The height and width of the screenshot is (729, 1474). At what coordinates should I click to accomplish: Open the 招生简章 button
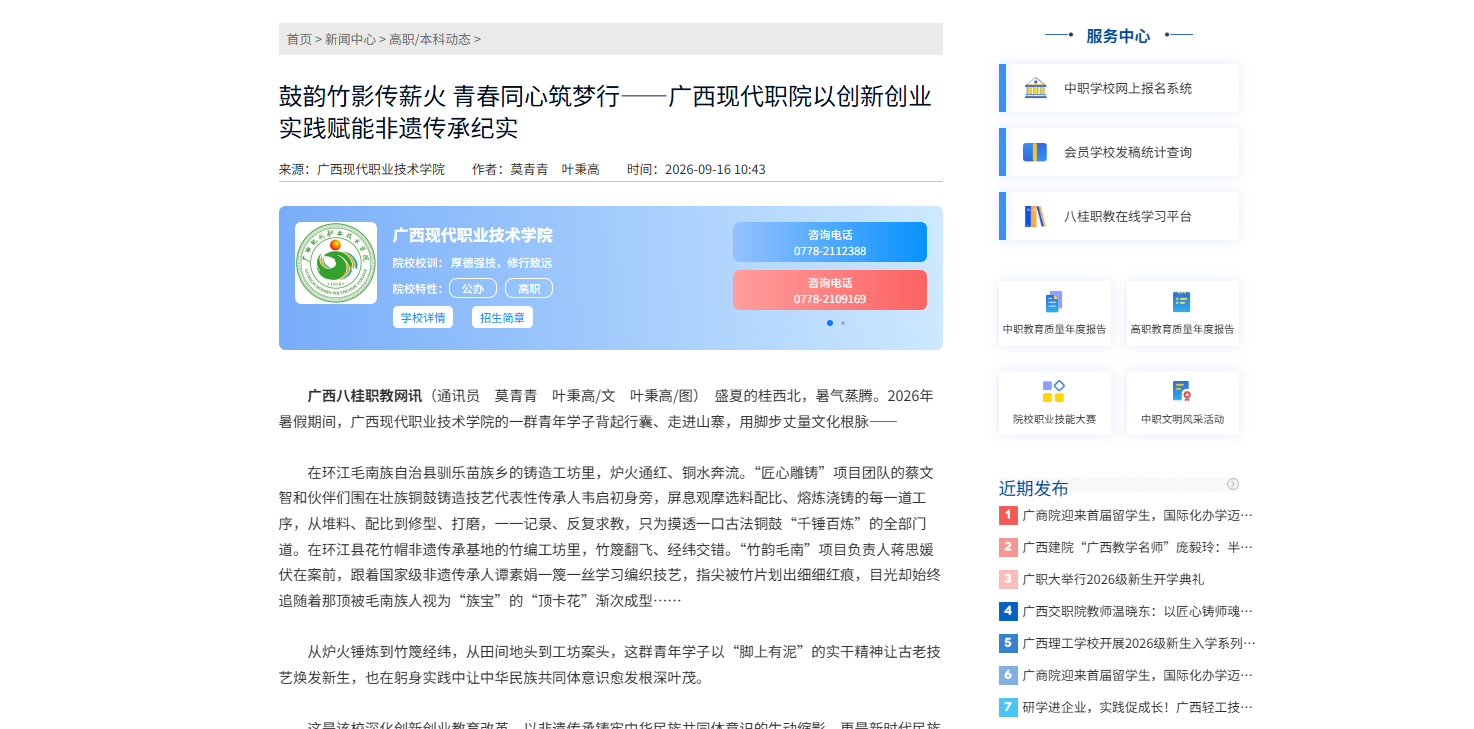[x=503, y=317]
